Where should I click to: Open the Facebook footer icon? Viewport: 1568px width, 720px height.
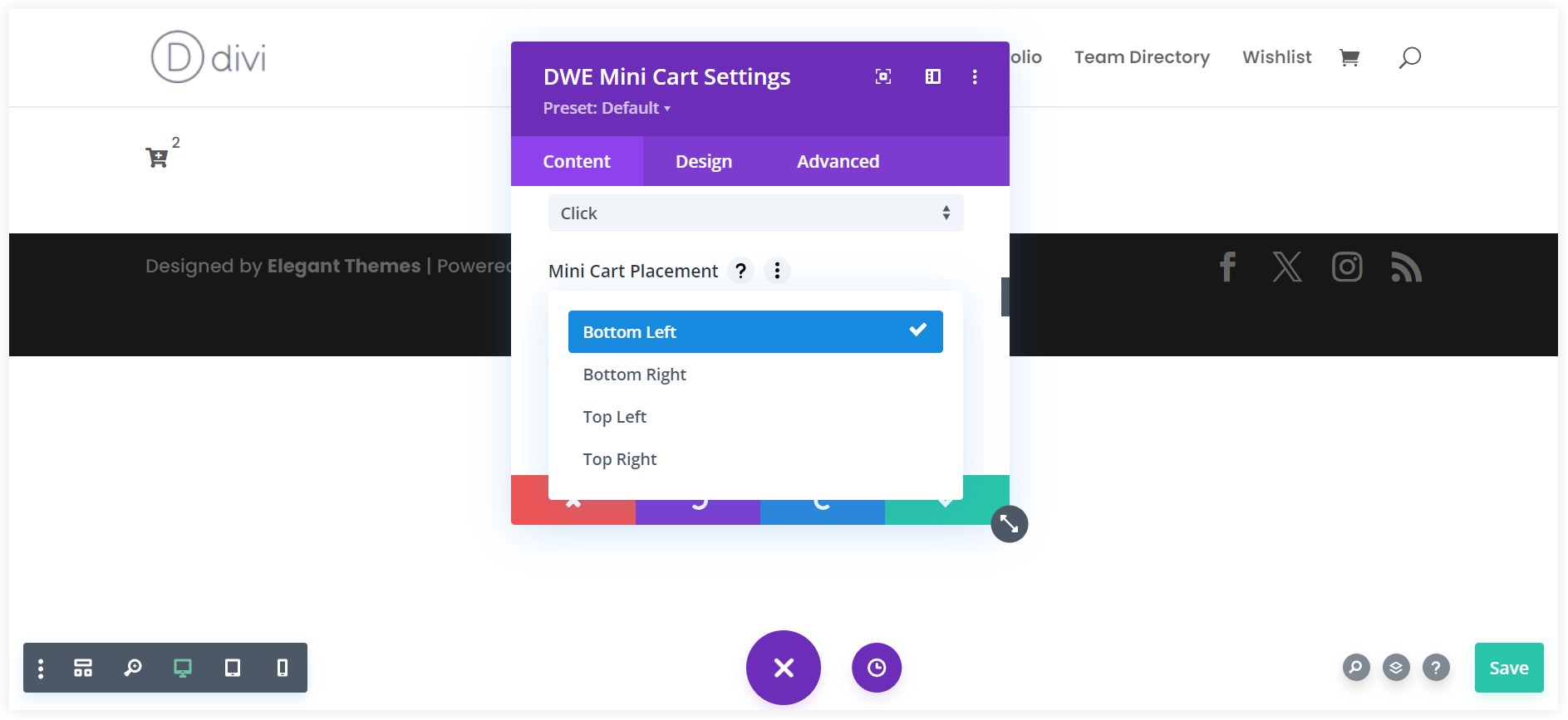pos(1227,267)
